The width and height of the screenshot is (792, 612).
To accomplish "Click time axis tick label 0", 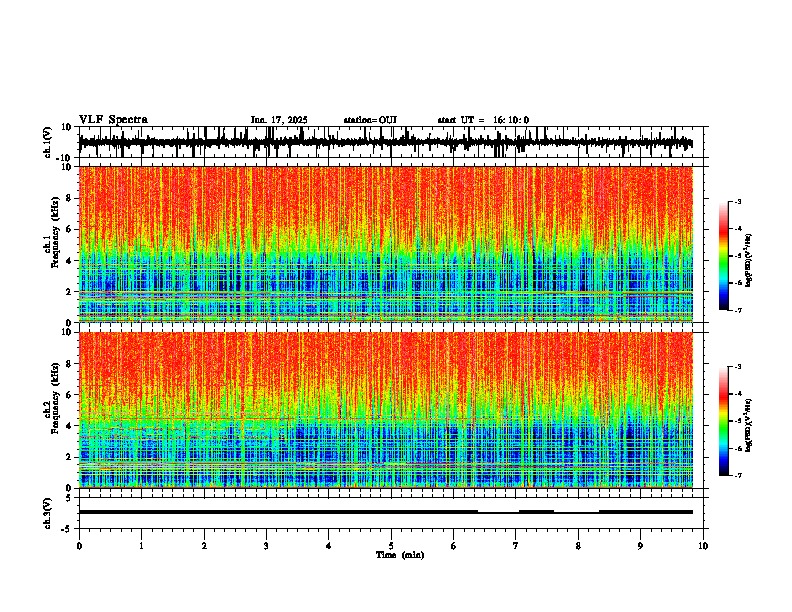I will click(79, 546).
